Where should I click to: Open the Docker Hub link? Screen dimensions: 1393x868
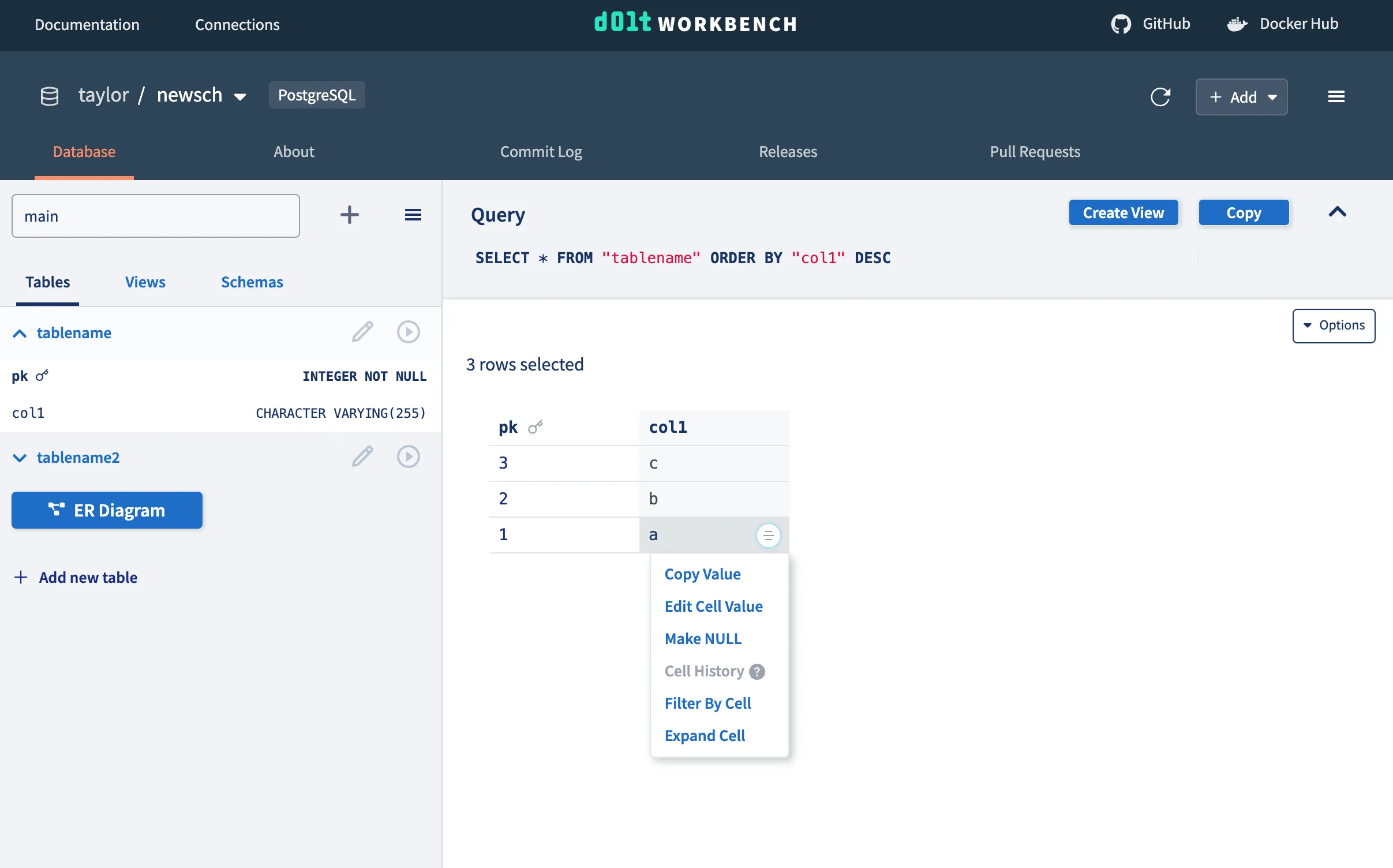tap(1282, 24)
